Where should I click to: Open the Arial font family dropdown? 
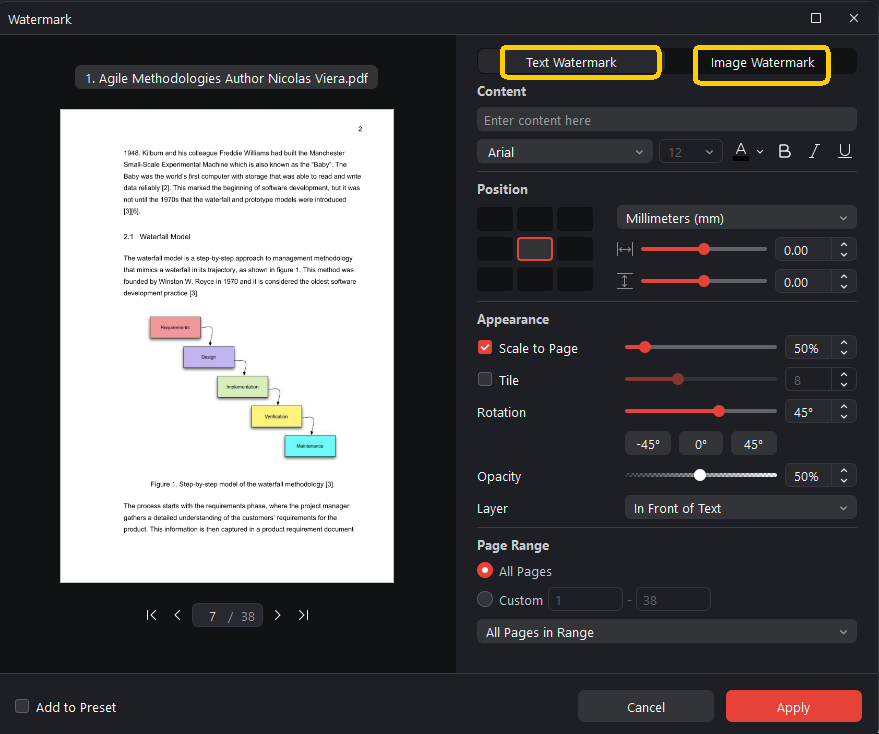pos(564,151)
